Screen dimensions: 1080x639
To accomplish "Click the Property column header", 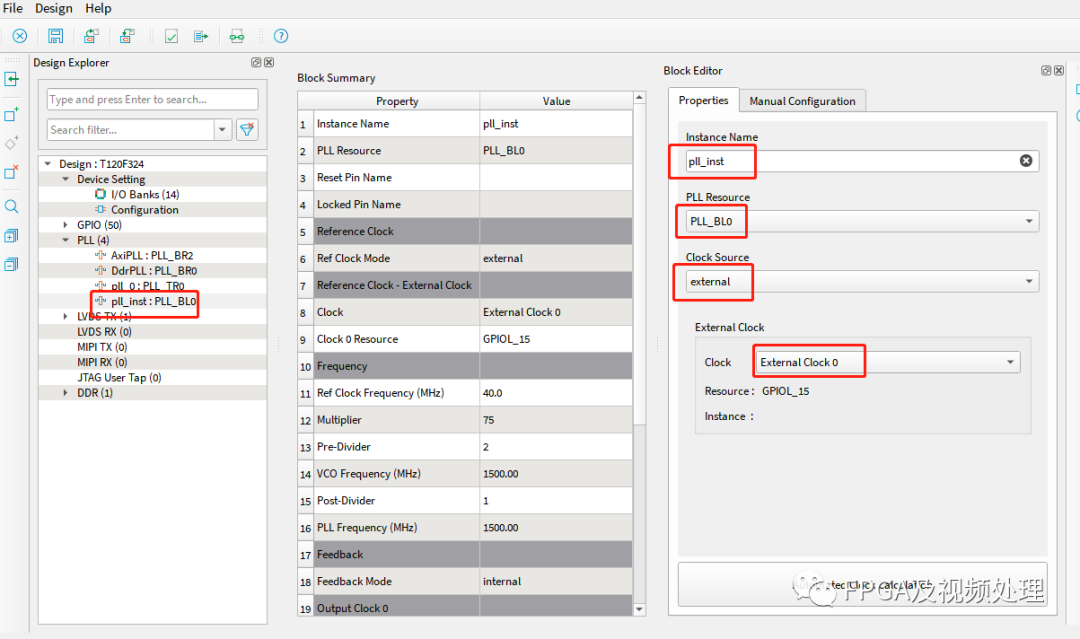I will 397,101.
